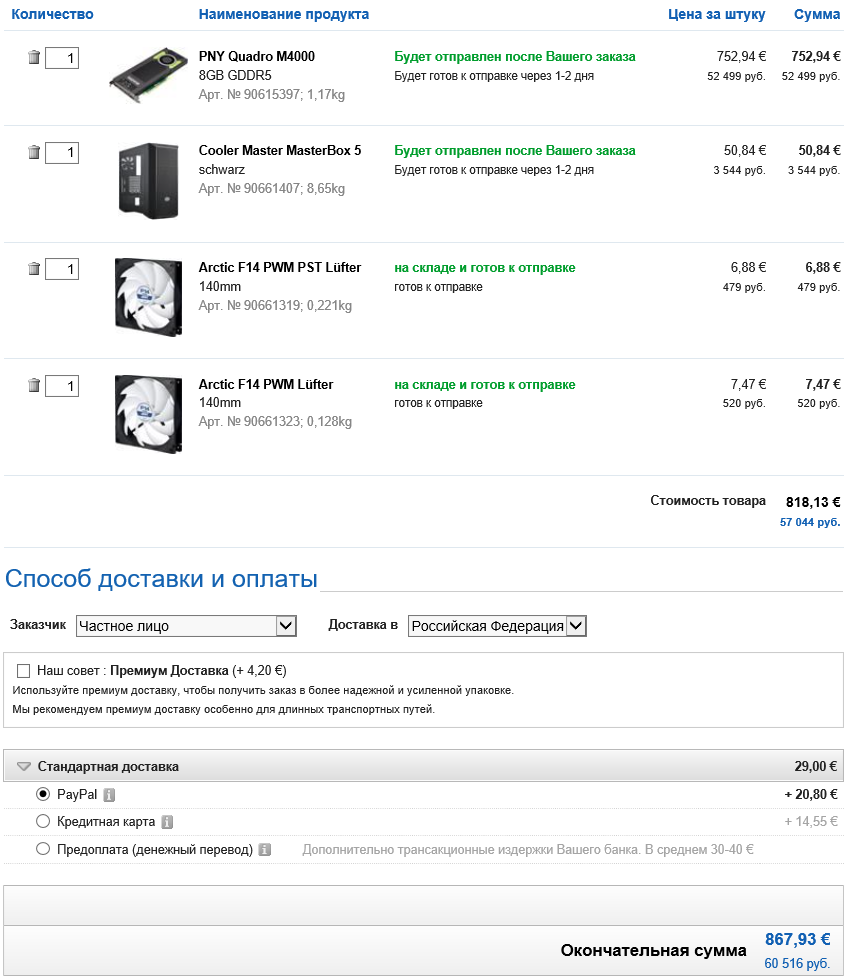The height and width of the screenshot is (977, 846).
Task: Click info icon beside Предоплата option
Action: (x=265, y=850)
